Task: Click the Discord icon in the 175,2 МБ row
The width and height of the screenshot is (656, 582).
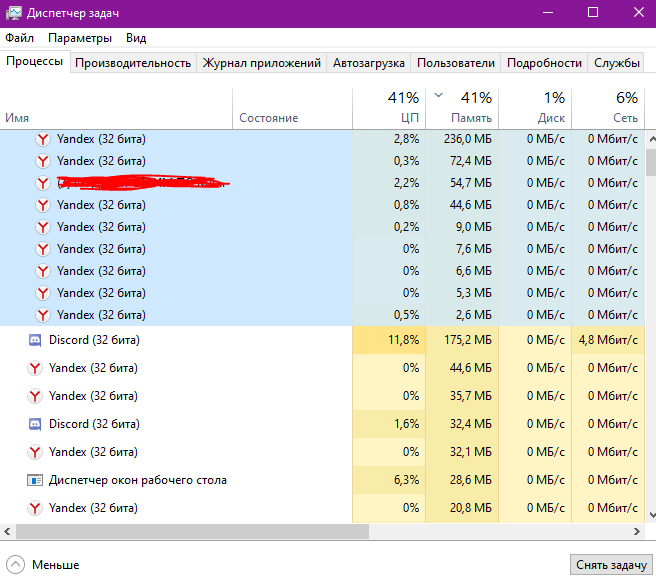Action: click(x=35, y=340)
